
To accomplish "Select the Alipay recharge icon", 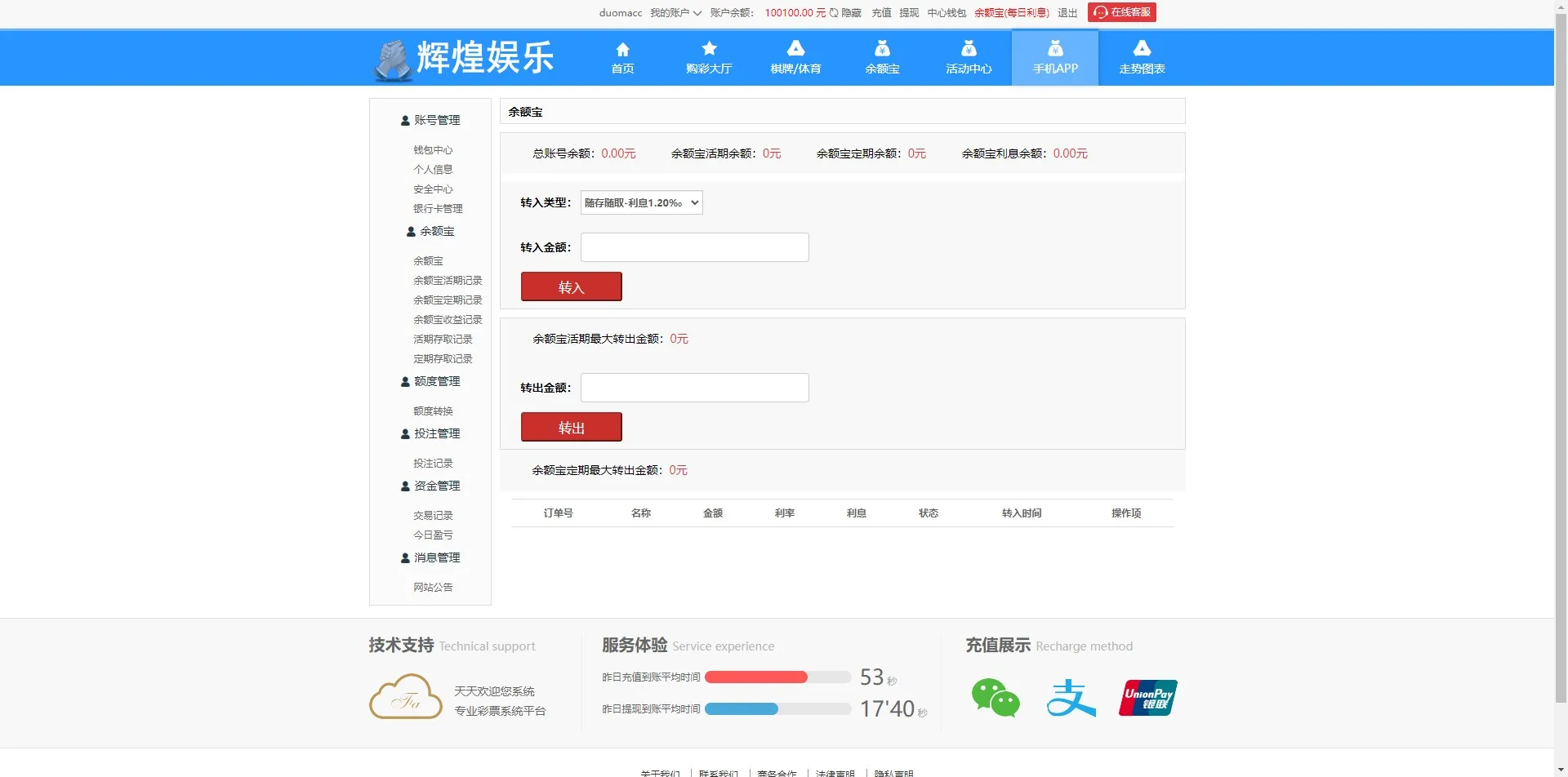I will coord(1071,698).
